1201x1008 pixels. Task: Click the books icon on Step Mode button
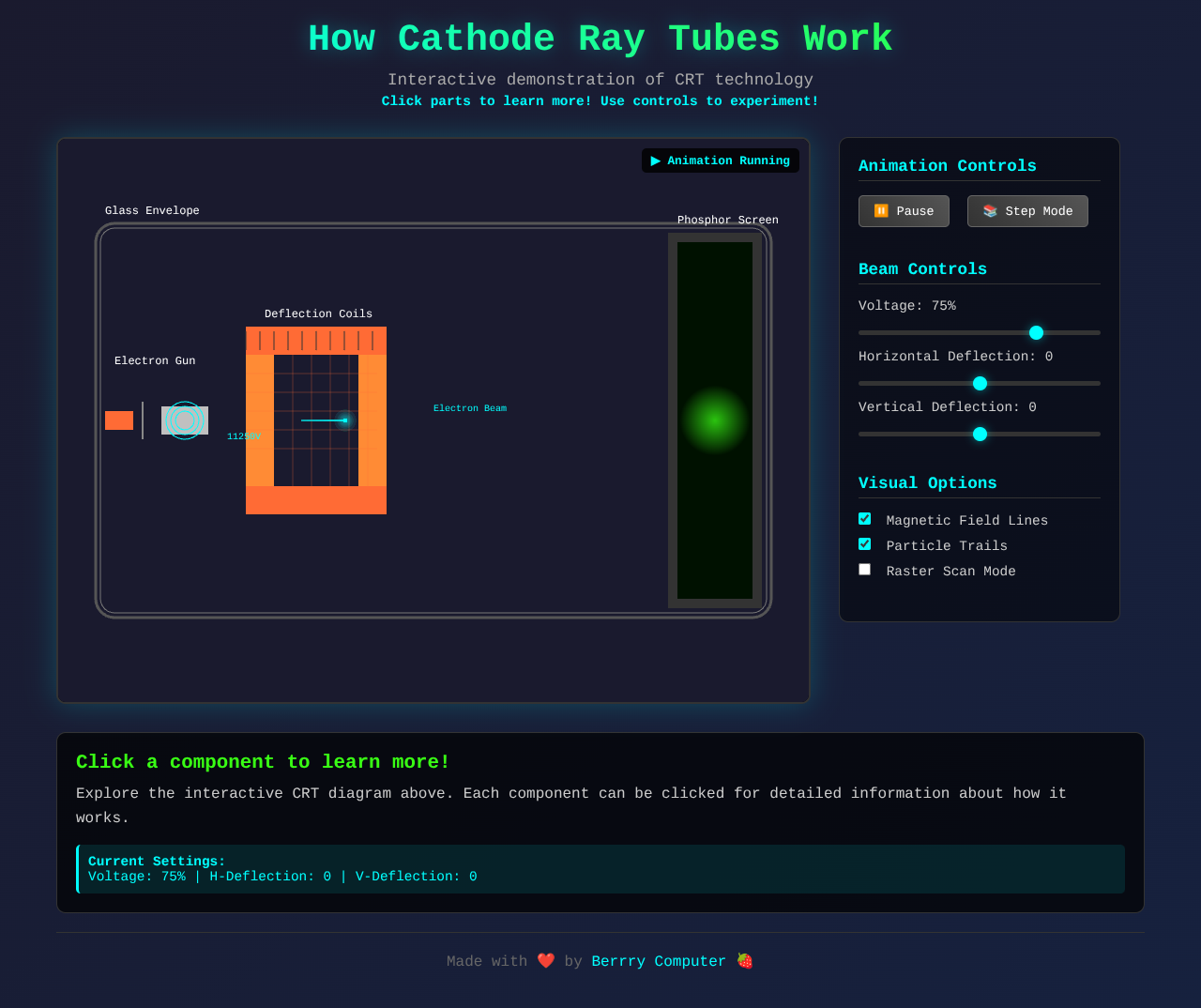(x=990, y=211)
